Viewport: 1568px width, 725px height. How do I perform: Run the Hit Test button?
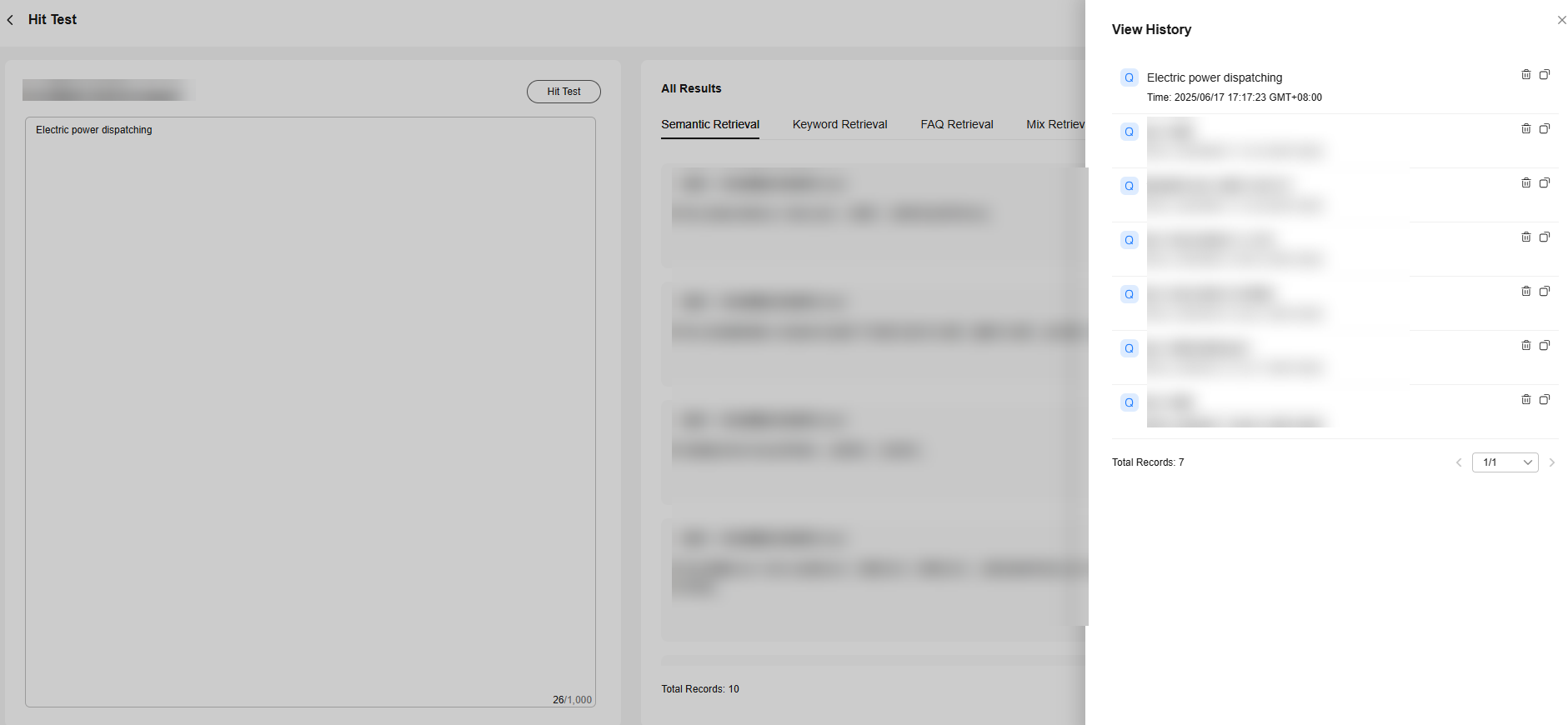[x=564, y=92]
